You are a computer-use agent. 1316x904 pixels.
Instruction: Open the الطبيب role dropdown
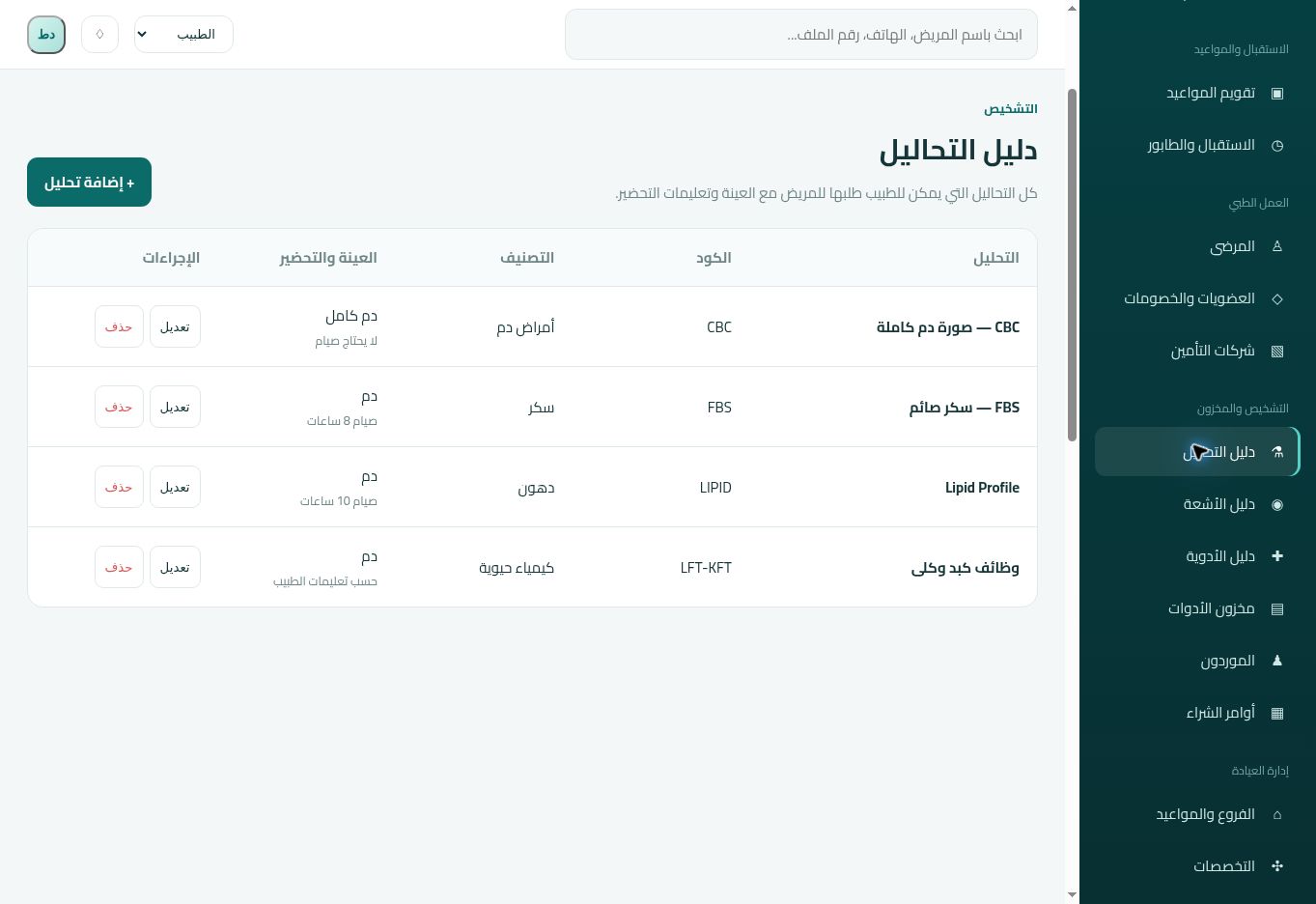tap(183, 35)
